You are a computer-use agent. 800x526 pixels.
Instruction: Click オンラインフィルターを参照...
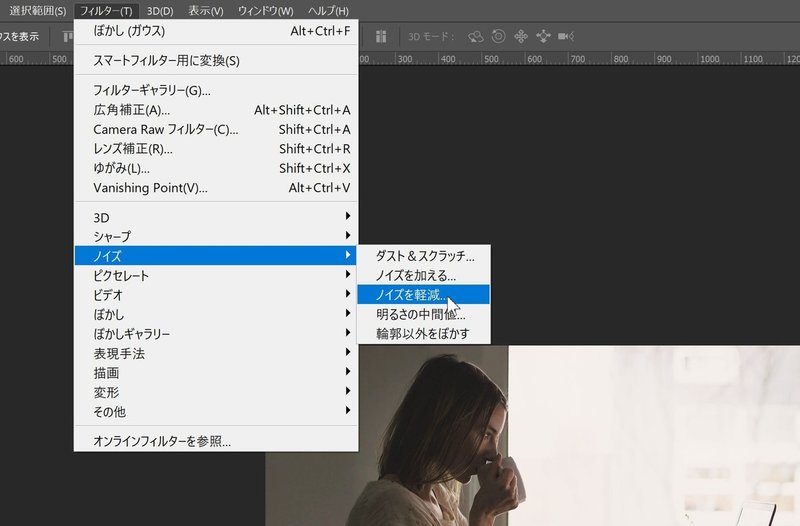[x=216, y=441]
